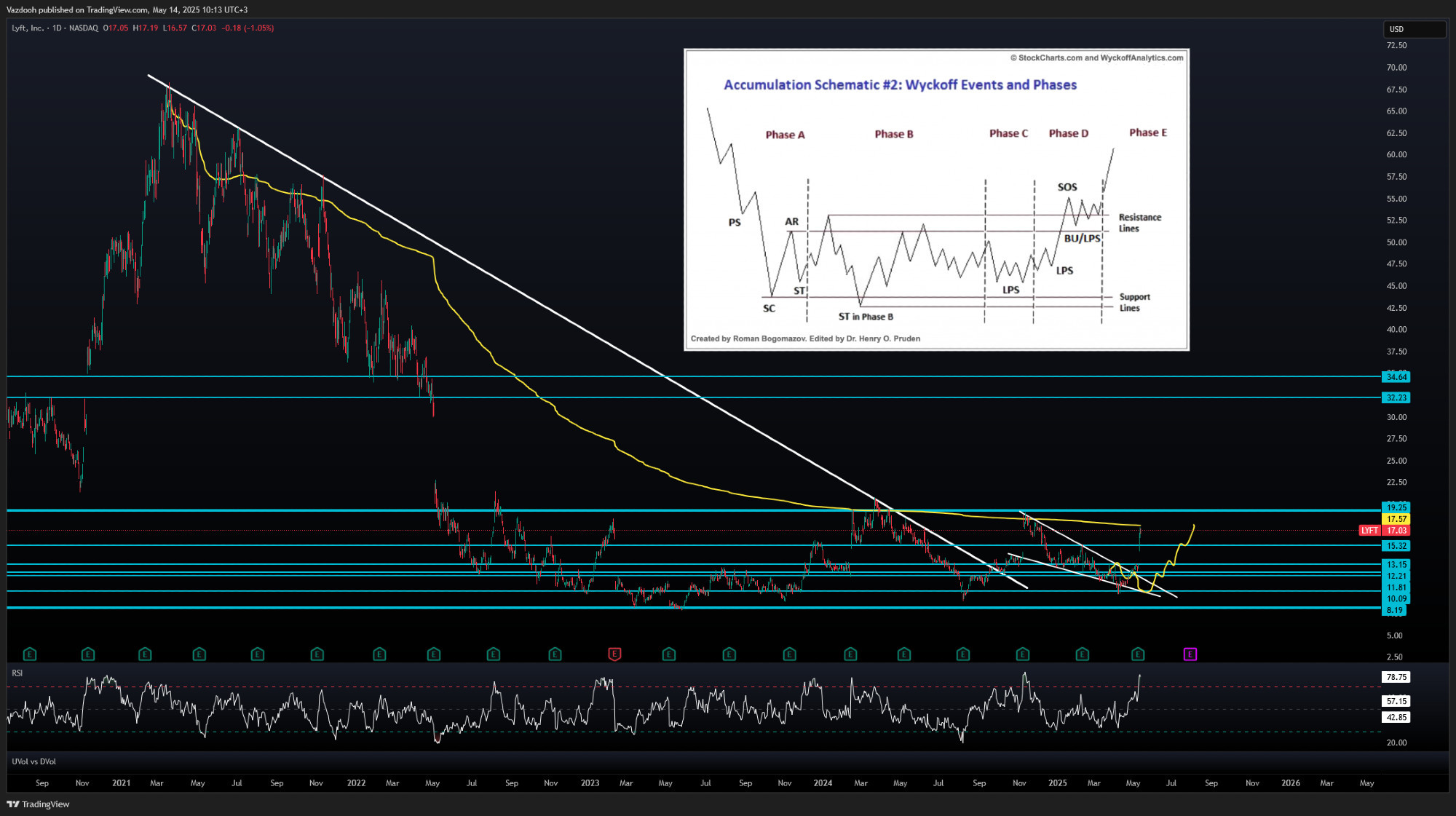
Task: Click the 32.23 horizontal level label
Action: pos(1396,397)
